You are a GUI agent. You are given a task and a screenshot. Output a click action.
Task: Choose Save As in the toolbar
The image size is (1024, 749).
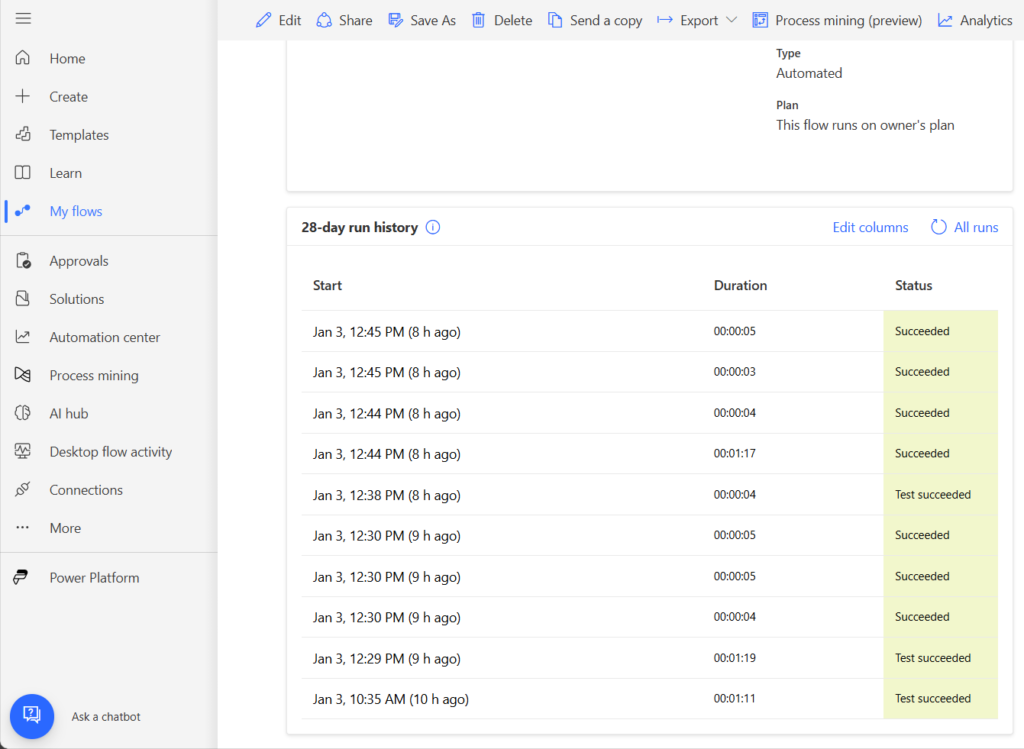tap(422, 20)
